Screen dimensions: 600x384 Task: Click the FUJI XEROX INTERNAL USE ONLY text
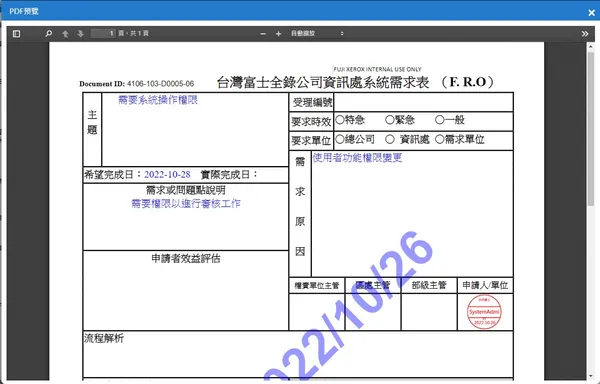tap(377, 69)
